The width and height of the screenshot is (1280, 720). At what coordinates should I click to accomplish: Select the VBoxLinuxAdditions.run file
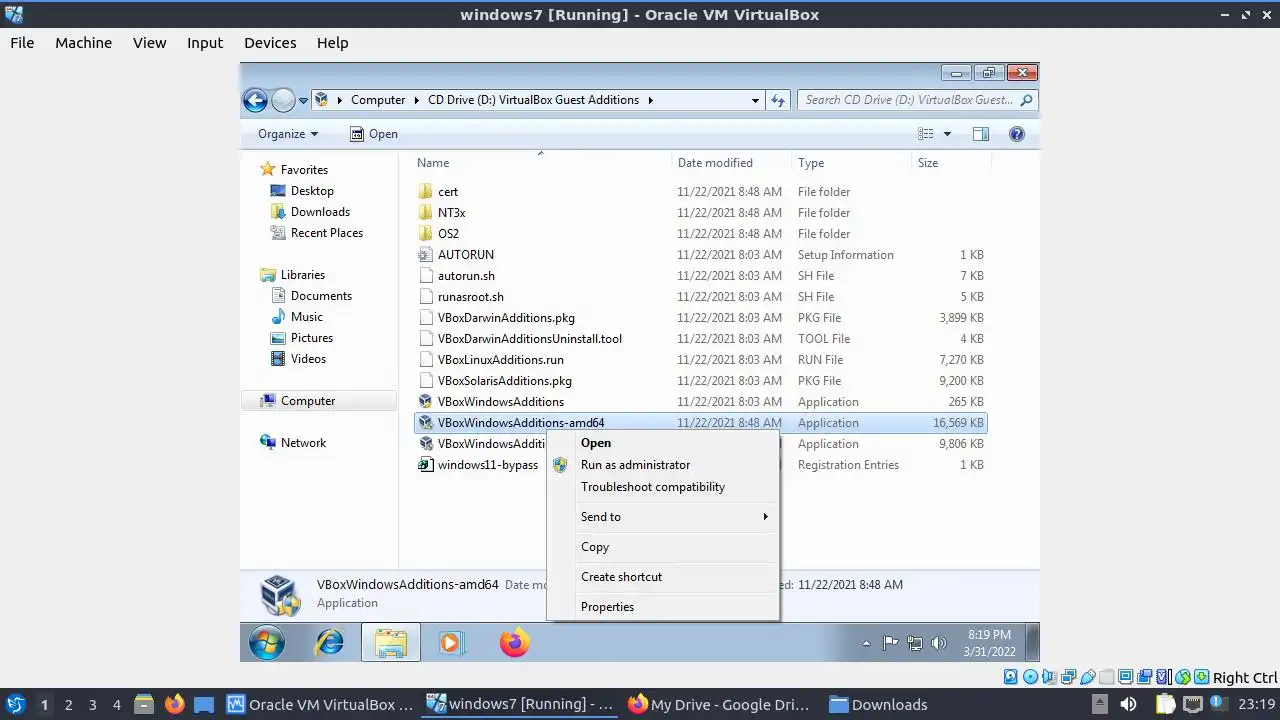pos(500,360)
